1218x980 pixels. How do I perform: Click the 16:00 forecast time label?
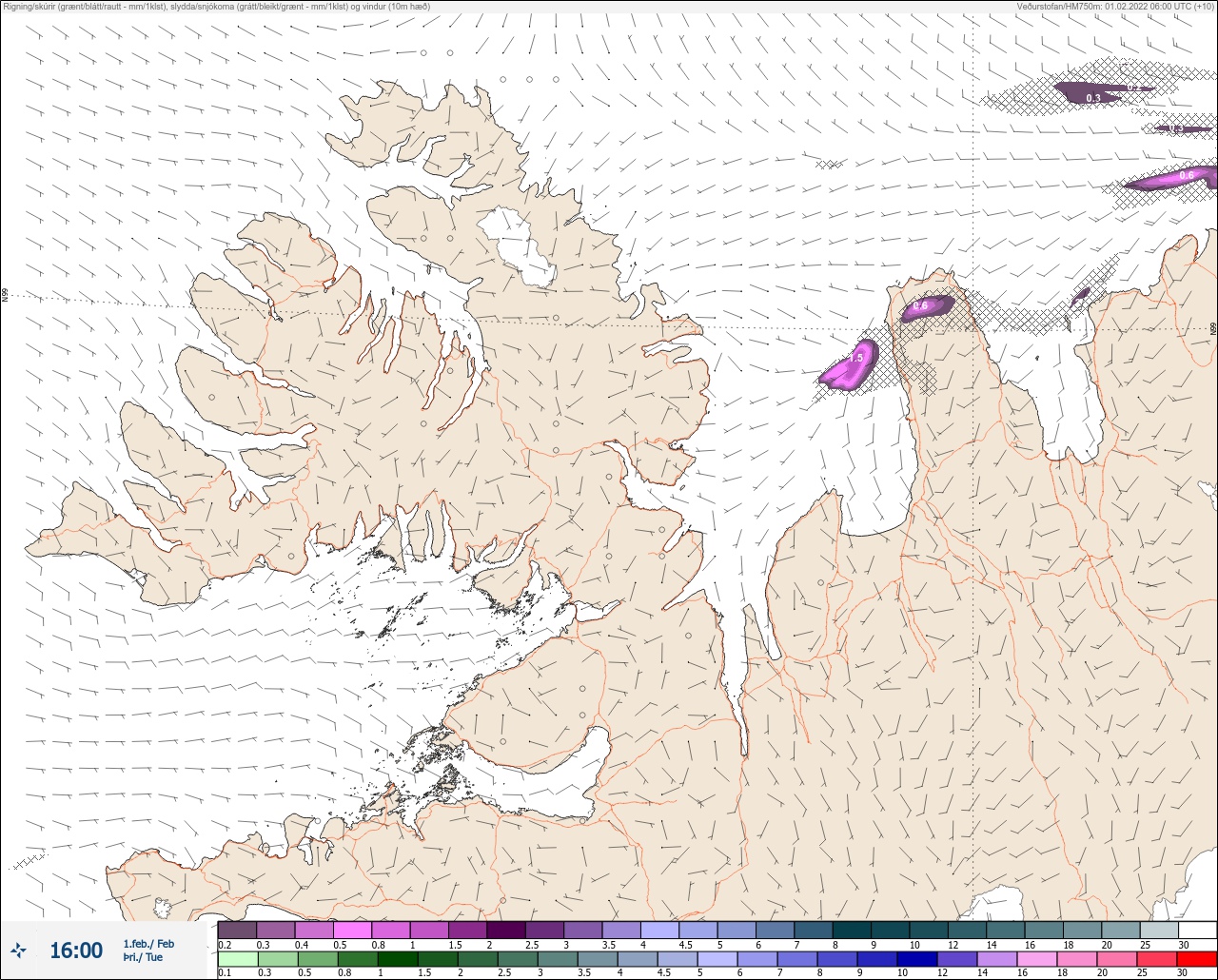76,951
